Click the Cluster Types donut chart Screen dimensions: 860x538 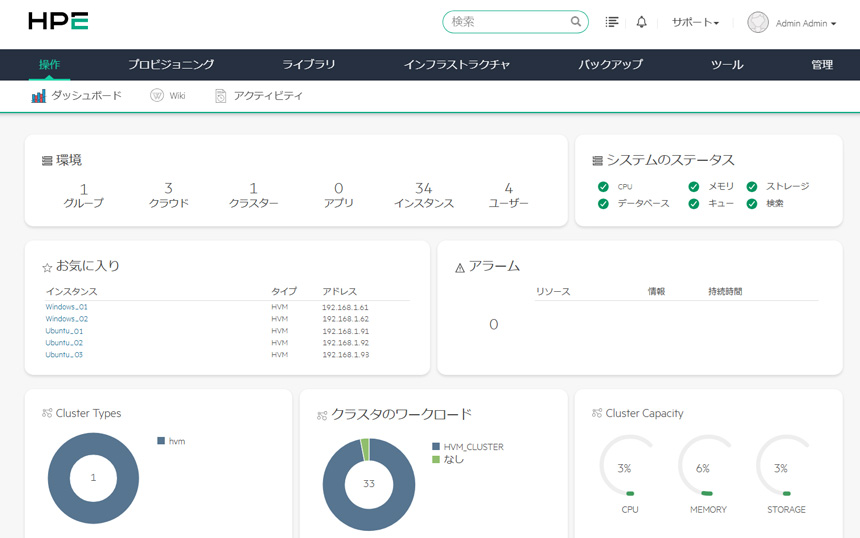pyautogui.click(x=93, y=478)
